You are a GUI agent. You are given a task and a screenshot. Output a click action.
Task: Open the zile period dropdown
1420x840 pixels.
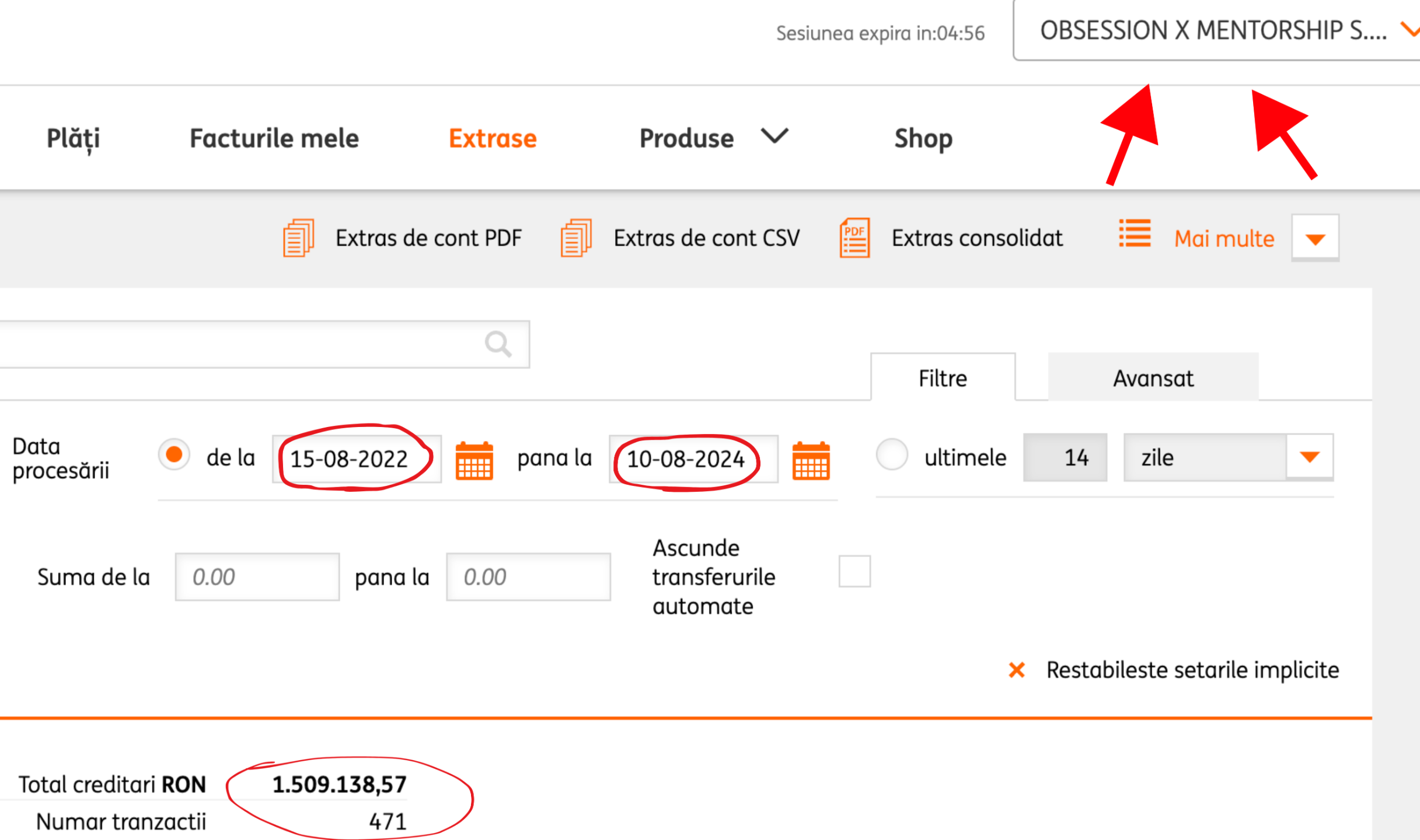1309,457
